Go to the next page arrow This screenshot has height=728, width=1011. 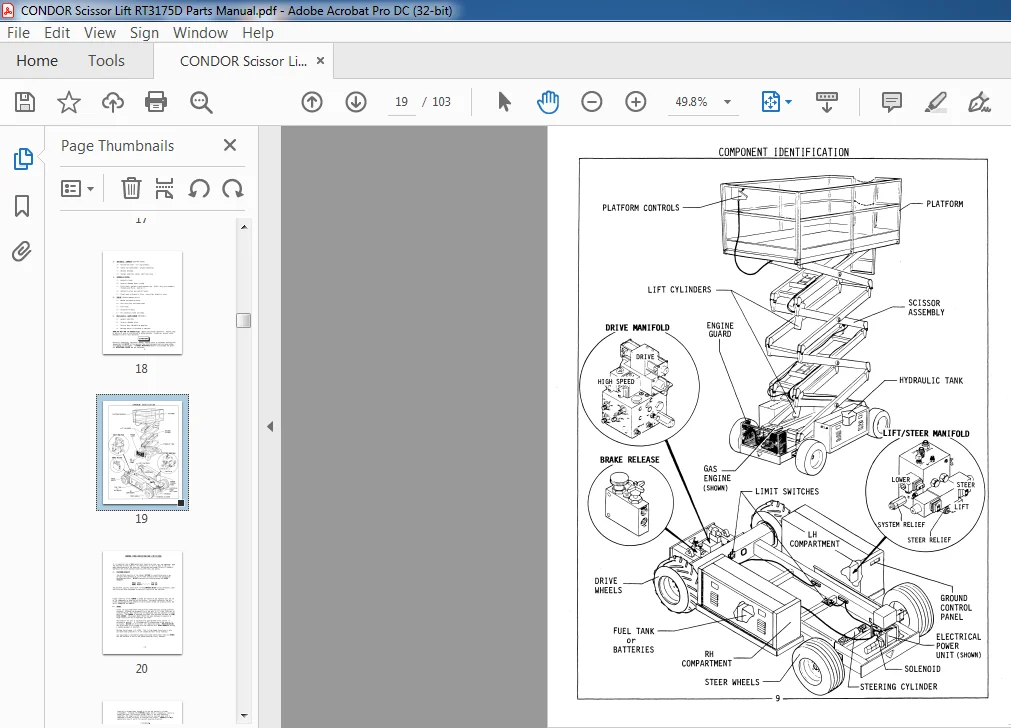(x=356, y=102)
